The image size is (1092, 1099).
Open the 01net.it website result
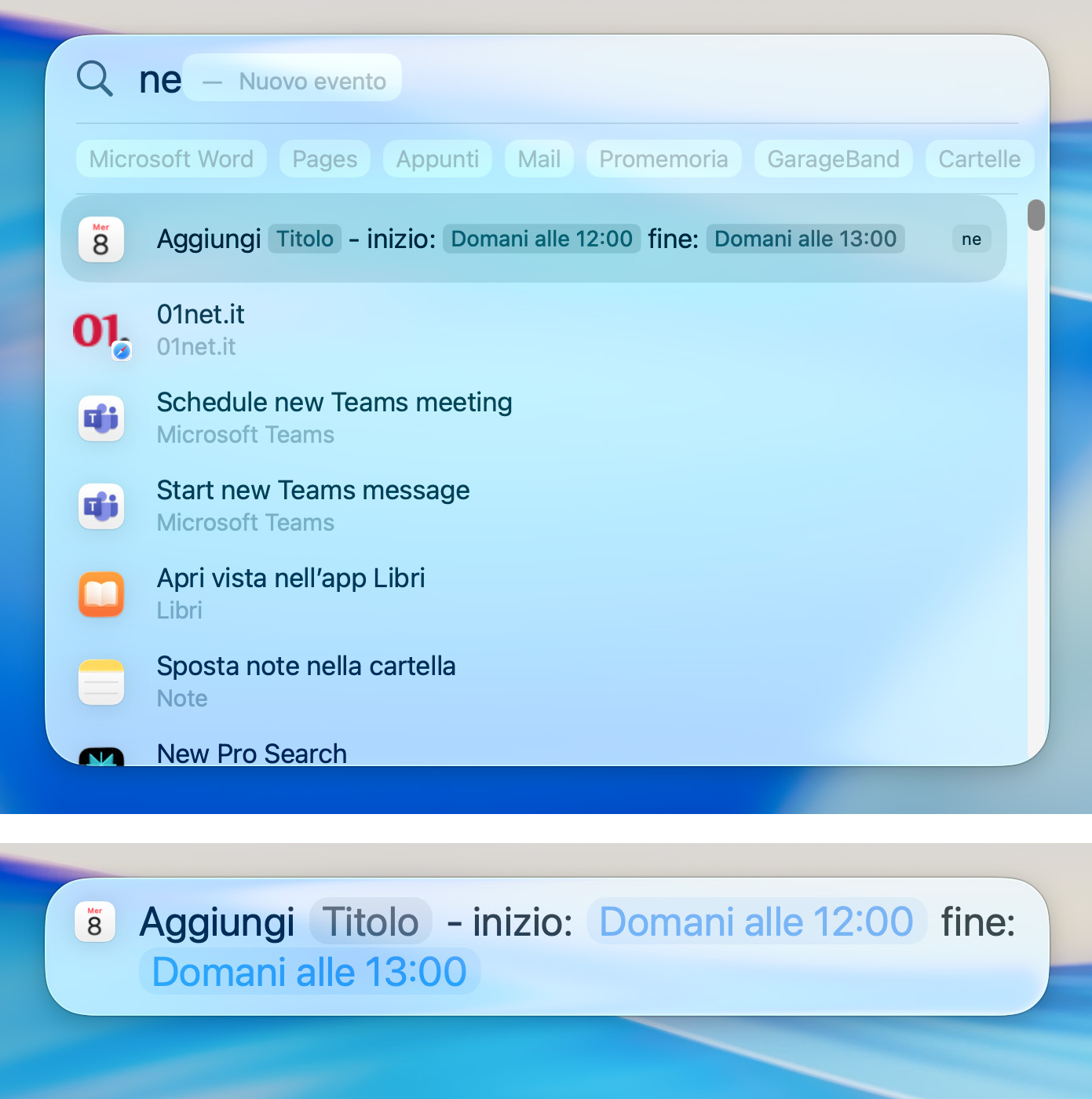(x=534, y=330)
